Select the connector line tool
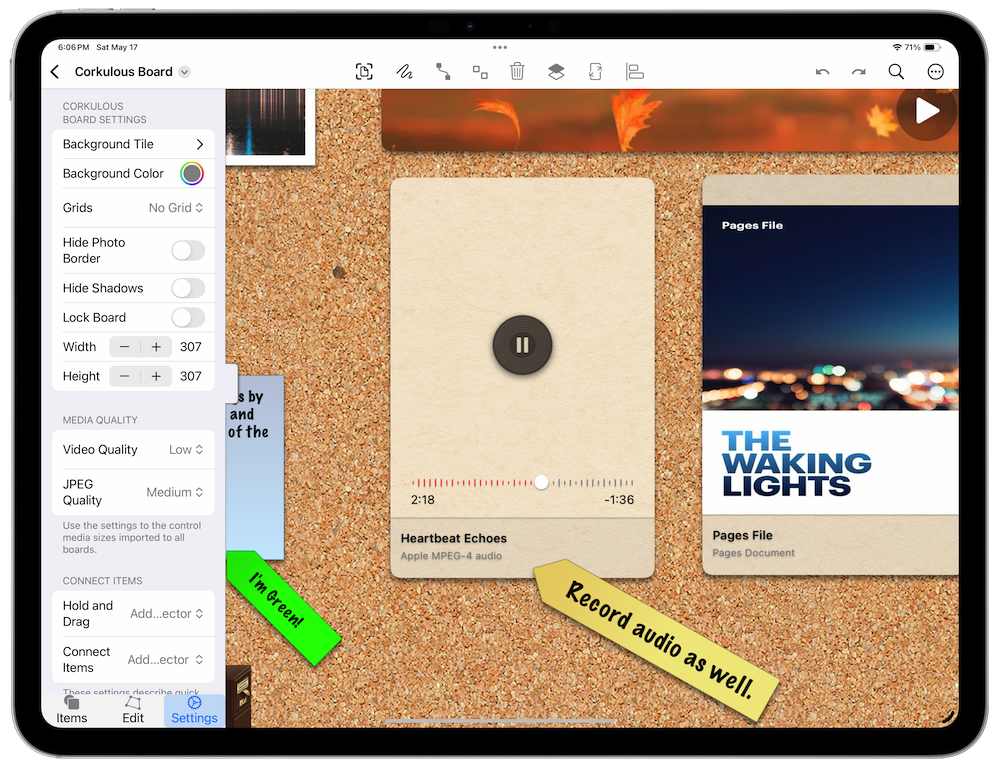Image resolution: width=1000 pixels, height=767 pixels. (x=443, y=71)
